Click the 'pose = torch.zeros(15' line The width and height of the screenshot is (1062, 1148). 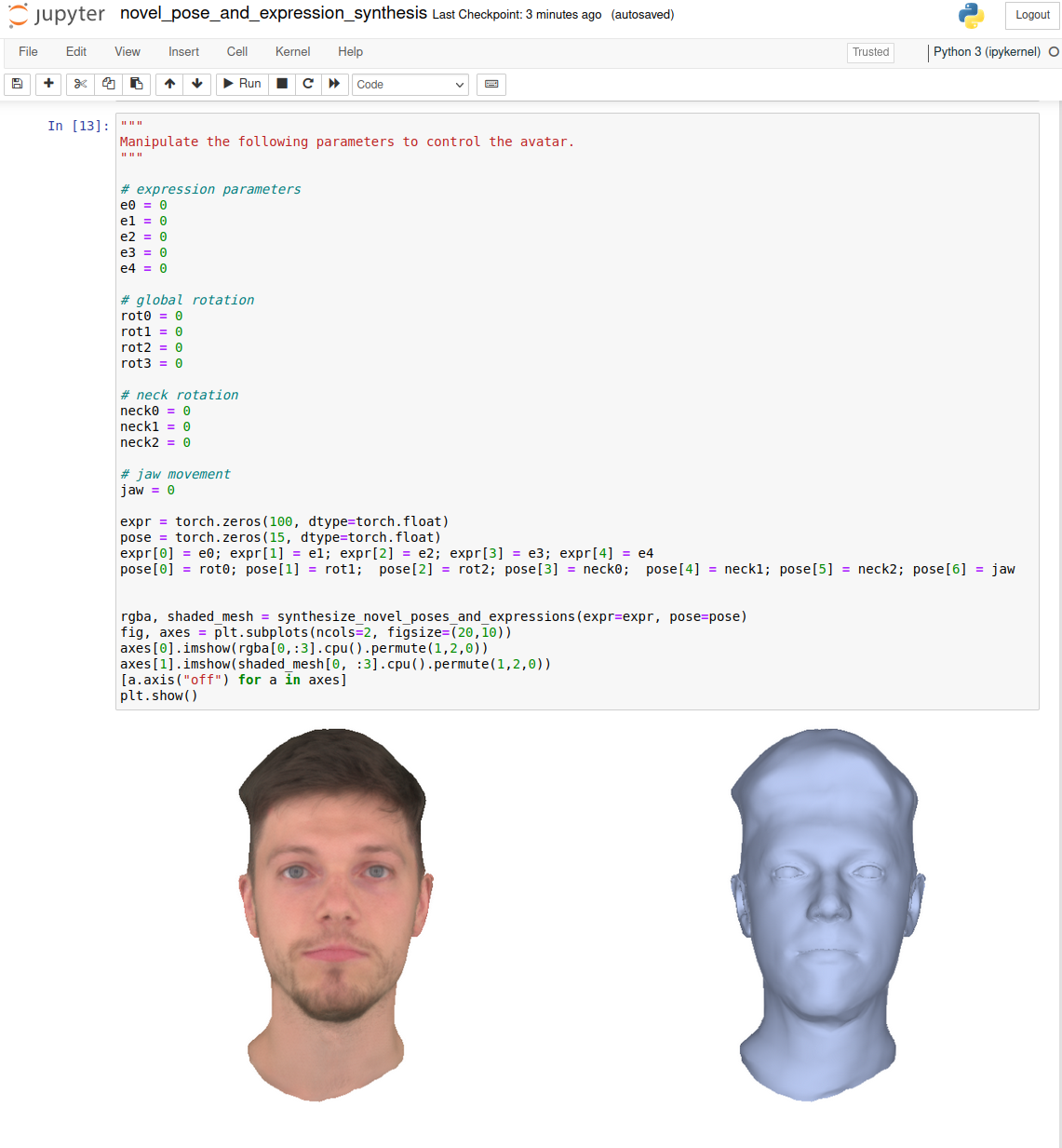point(280,538)
